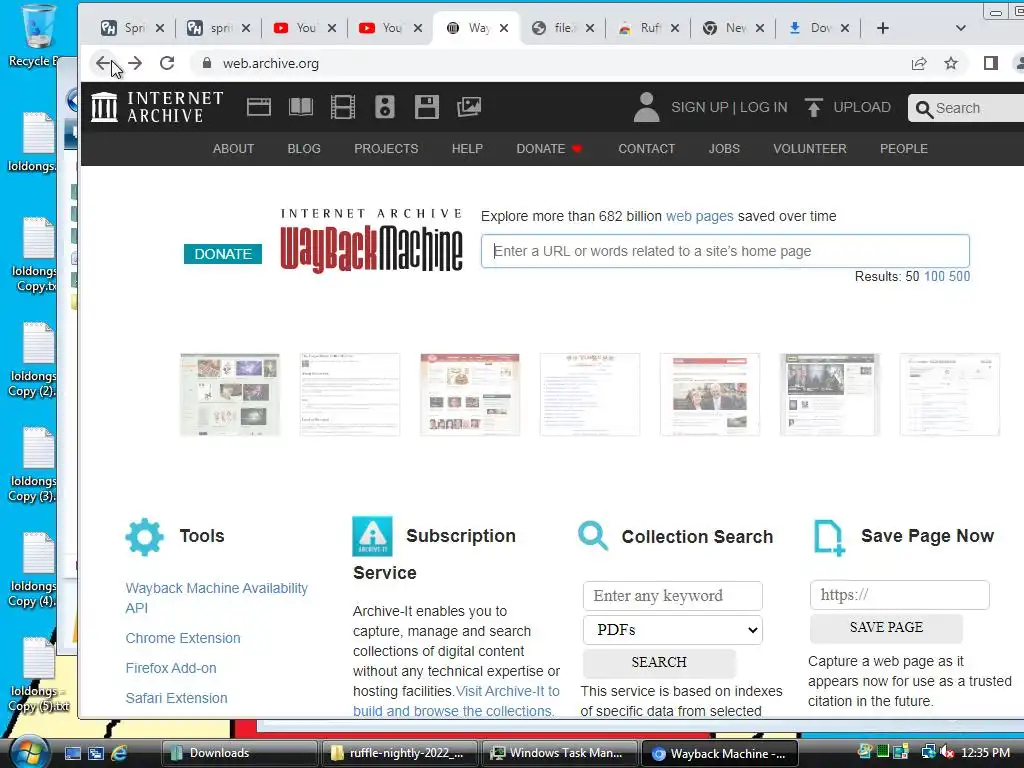Open the PEOPLE menu item
The image size is (1024, 768).
pos(903,149)
